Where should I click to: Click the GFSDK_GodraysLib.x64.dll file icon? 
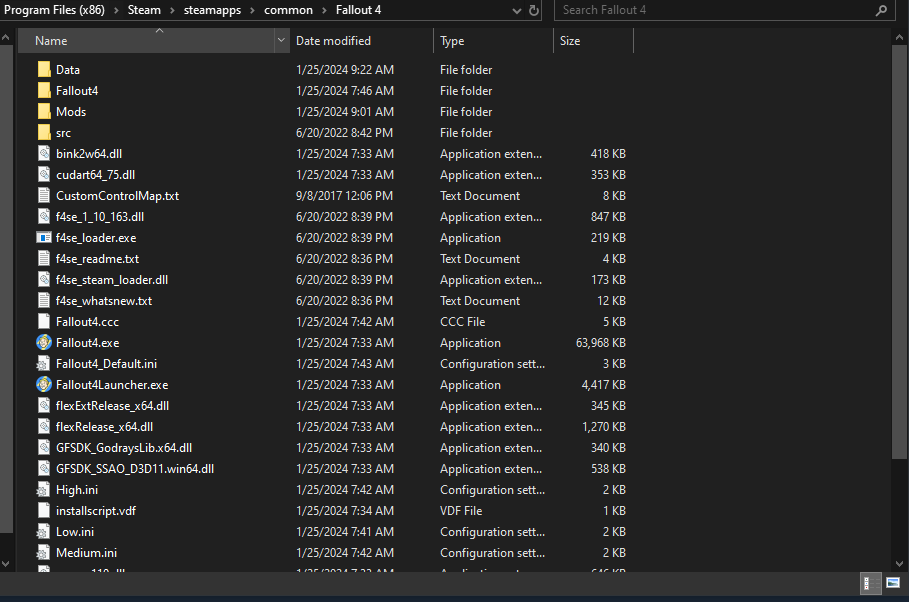(x=44, y=448)
